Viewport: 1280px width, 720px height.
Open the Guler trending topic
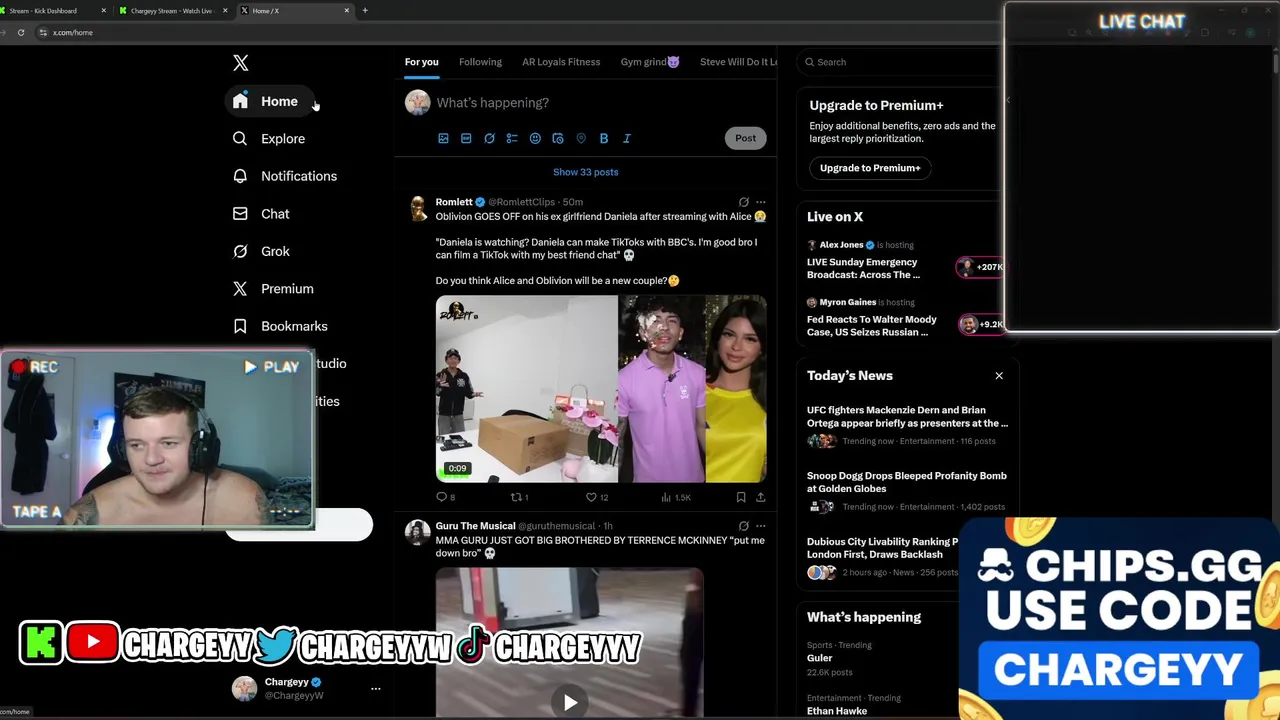[x=820, y=658]
